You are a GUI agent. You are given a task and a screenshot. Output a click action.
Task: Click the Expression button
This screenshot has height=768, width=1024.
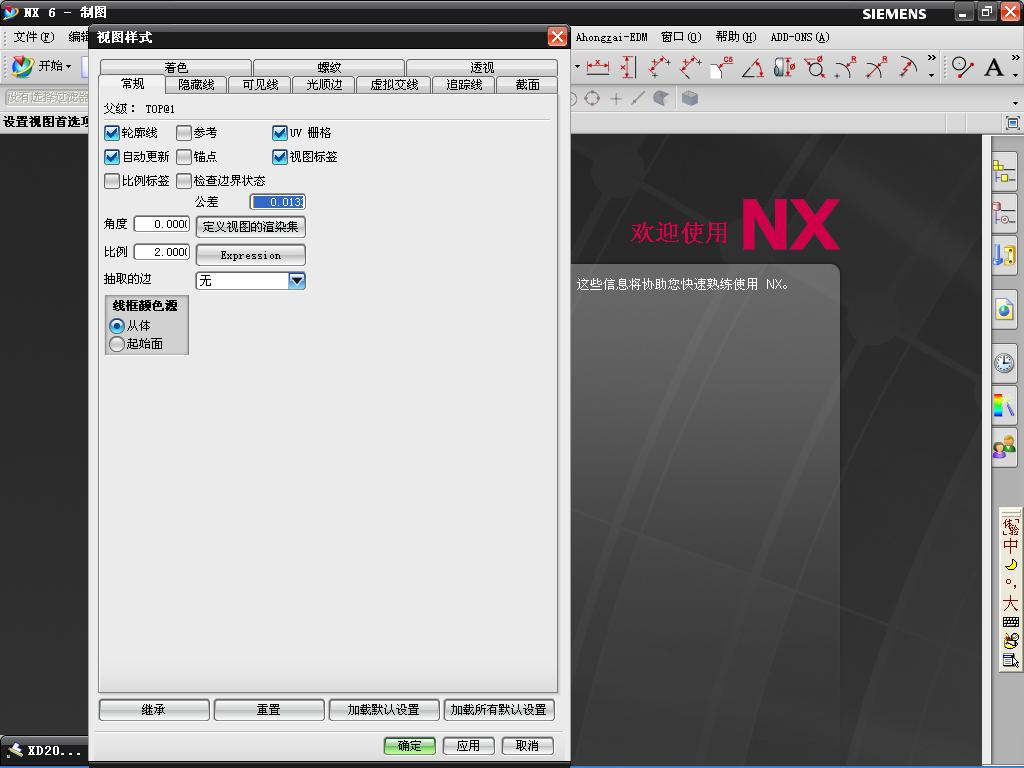pyautogui.click(x=250, y=255)
